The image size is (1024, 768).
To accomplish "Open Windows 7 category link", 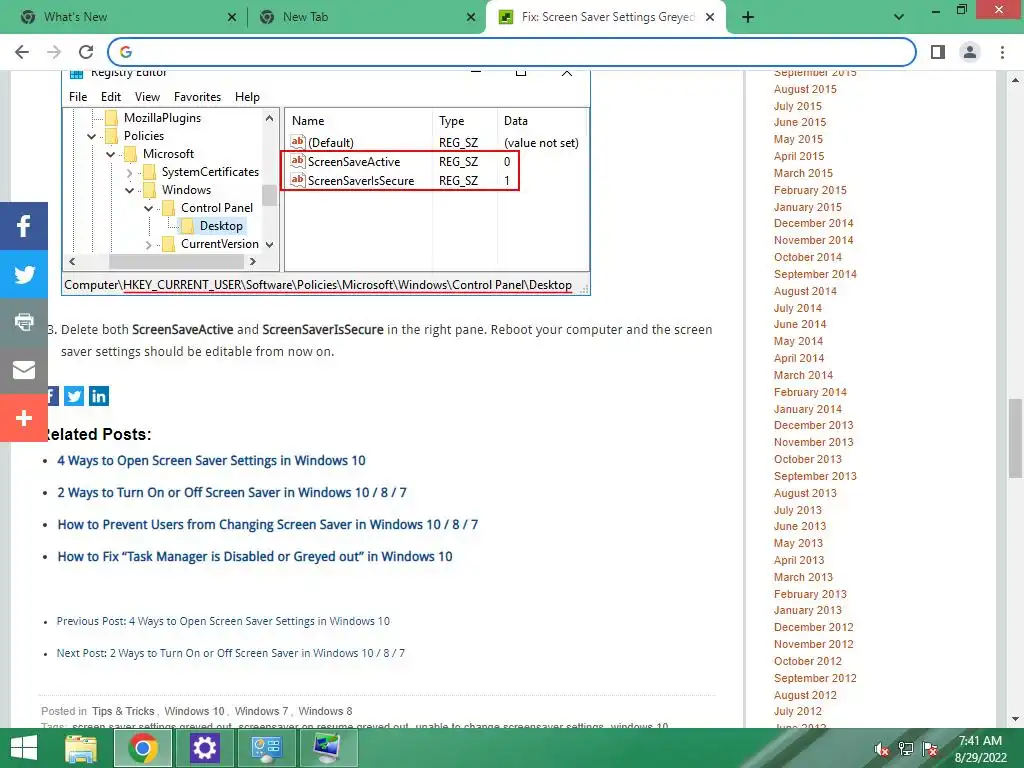I will [x=261, y=711].
